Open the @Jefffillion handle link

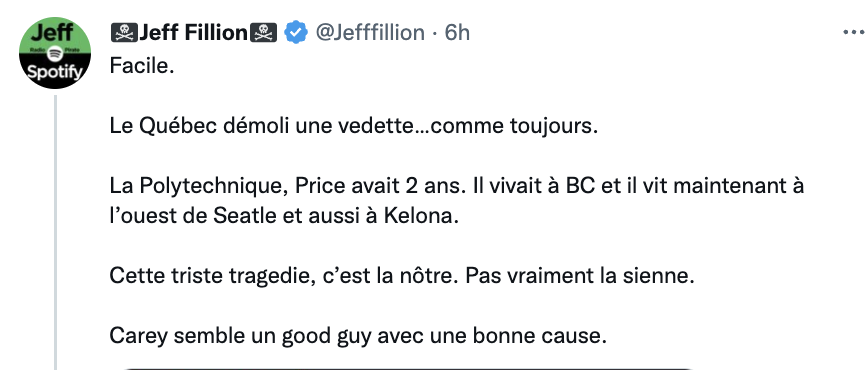click(x=370, y=33)
